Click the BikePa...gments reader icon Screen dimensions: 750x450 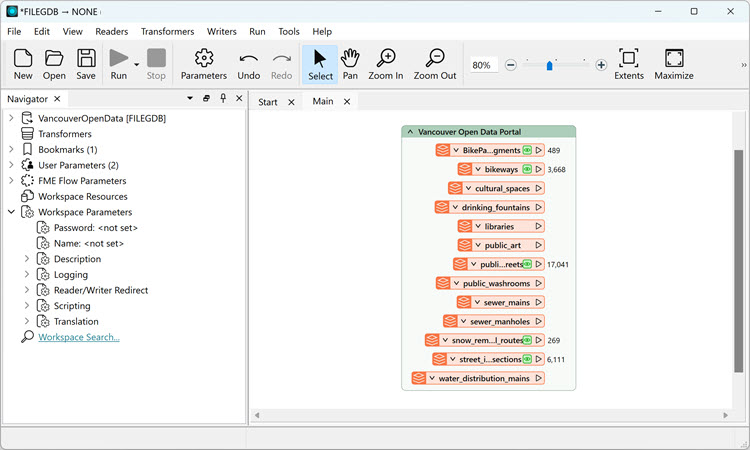443,150
